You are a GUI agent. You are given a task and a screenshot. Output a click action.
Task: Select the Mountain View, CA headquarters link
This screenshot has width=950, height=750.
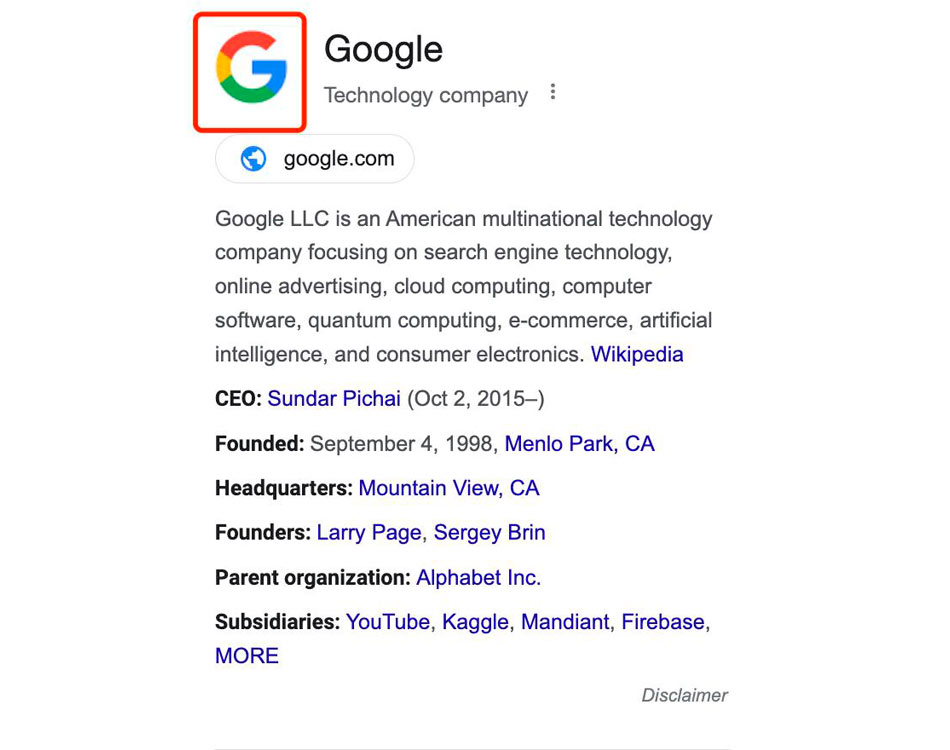(x=448, y=488)
